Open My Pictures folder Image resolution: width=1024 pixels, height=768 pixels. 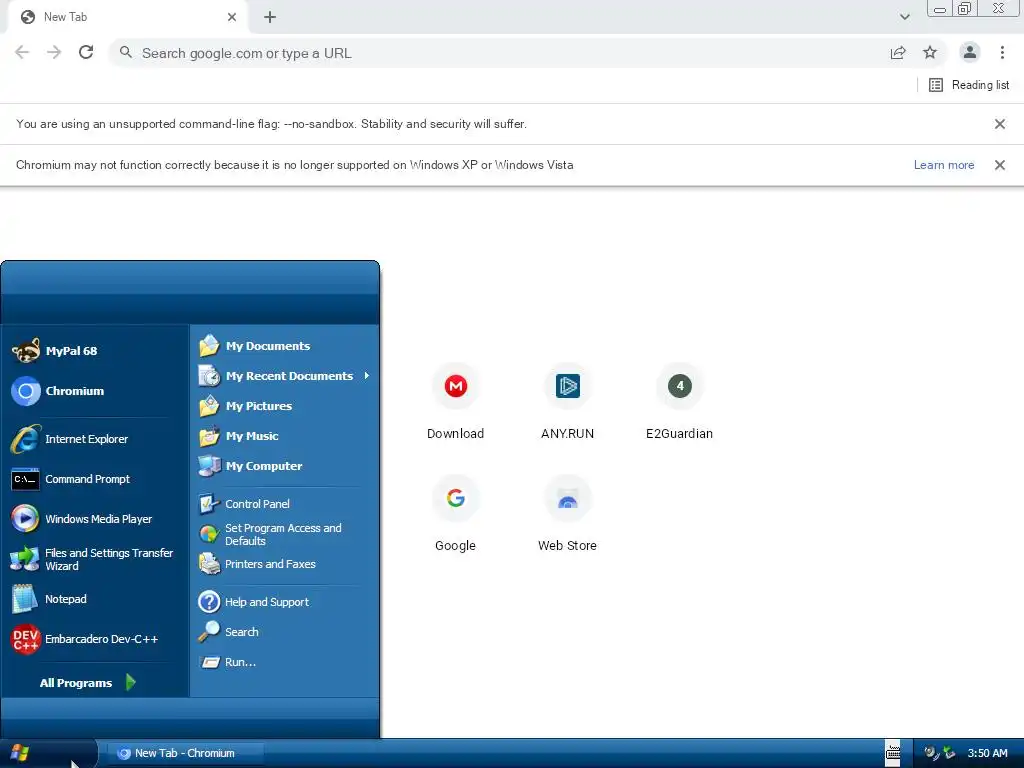(285, 406)
